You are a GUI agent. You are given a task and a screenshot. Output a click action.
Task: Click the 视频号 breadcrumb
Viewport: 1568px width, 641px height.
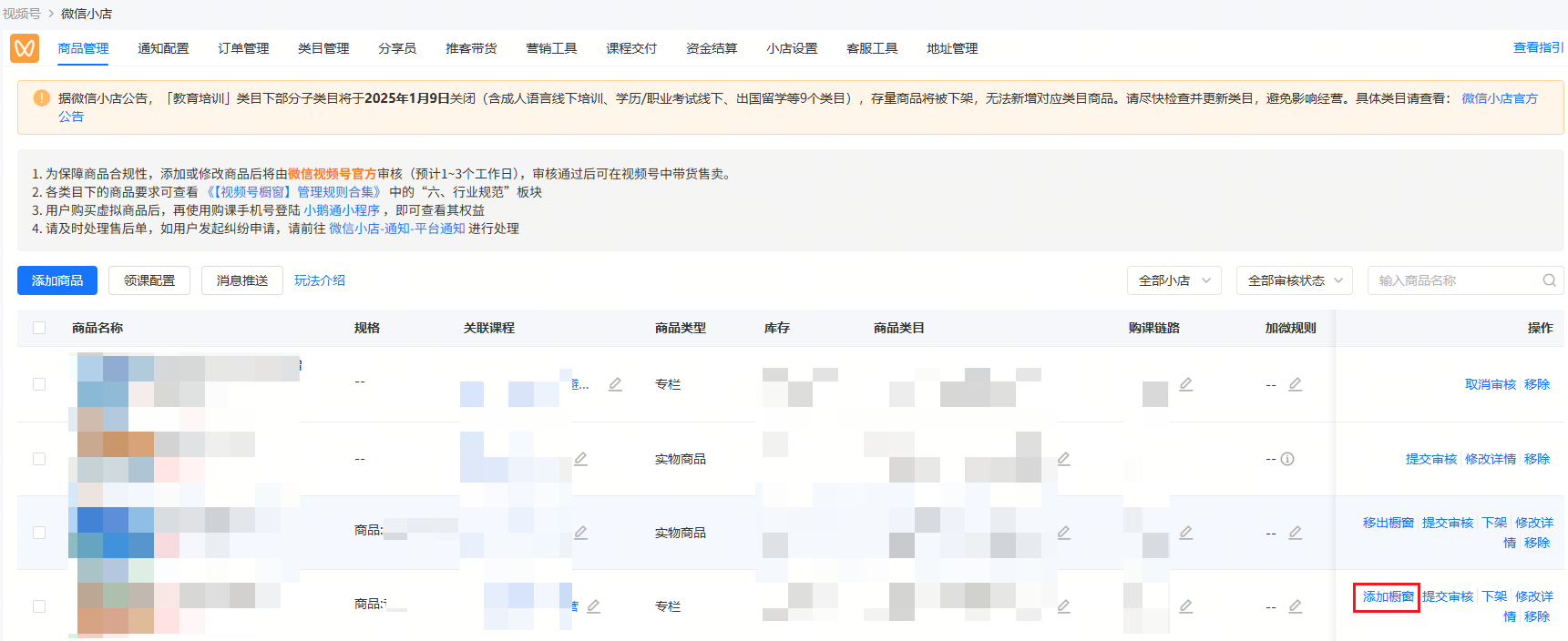22,14
